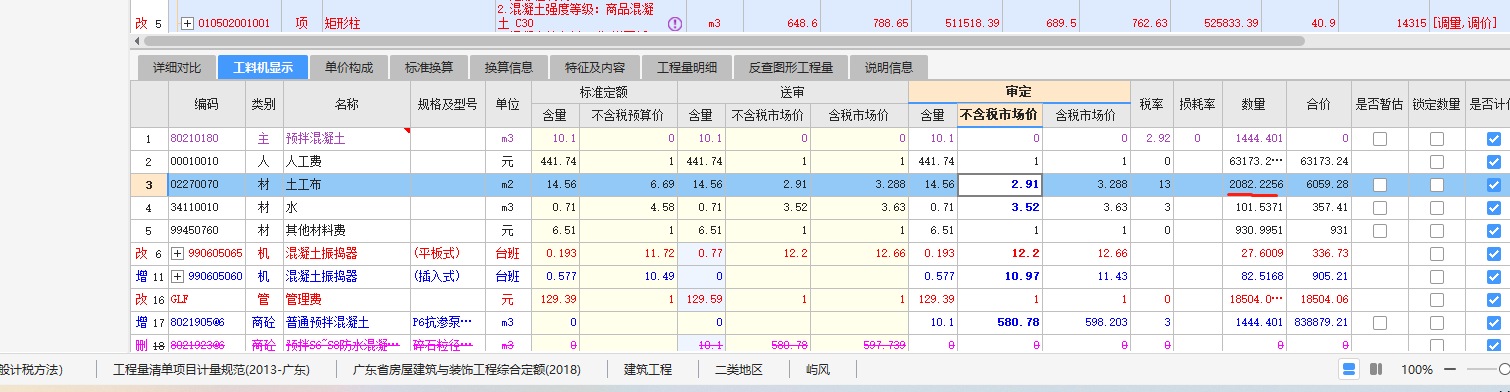Click the 合价 column header
The height and width of the screenshot is (392, 1510).
(1318, 104)
